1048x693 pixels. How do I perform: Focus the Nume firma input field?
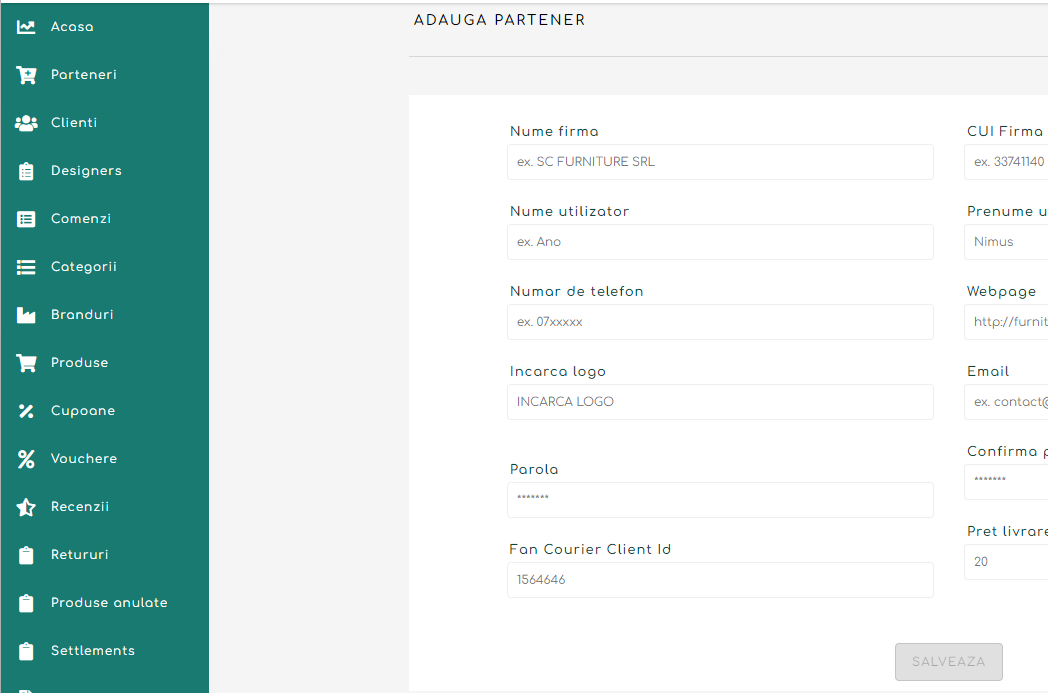click(x=720, y=162)
